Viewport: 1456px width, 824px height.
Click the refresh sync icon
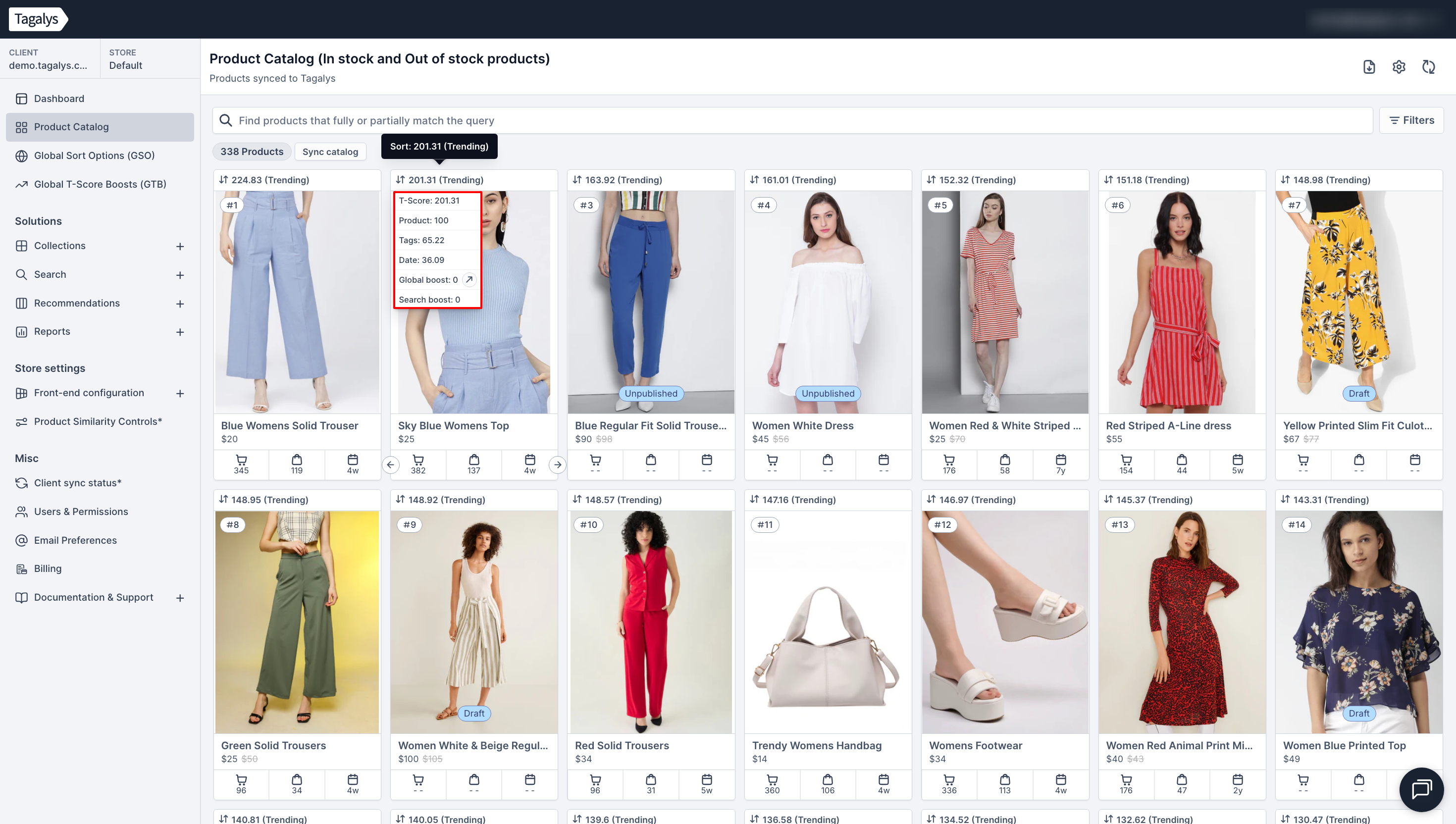(x=1428, y=67)
